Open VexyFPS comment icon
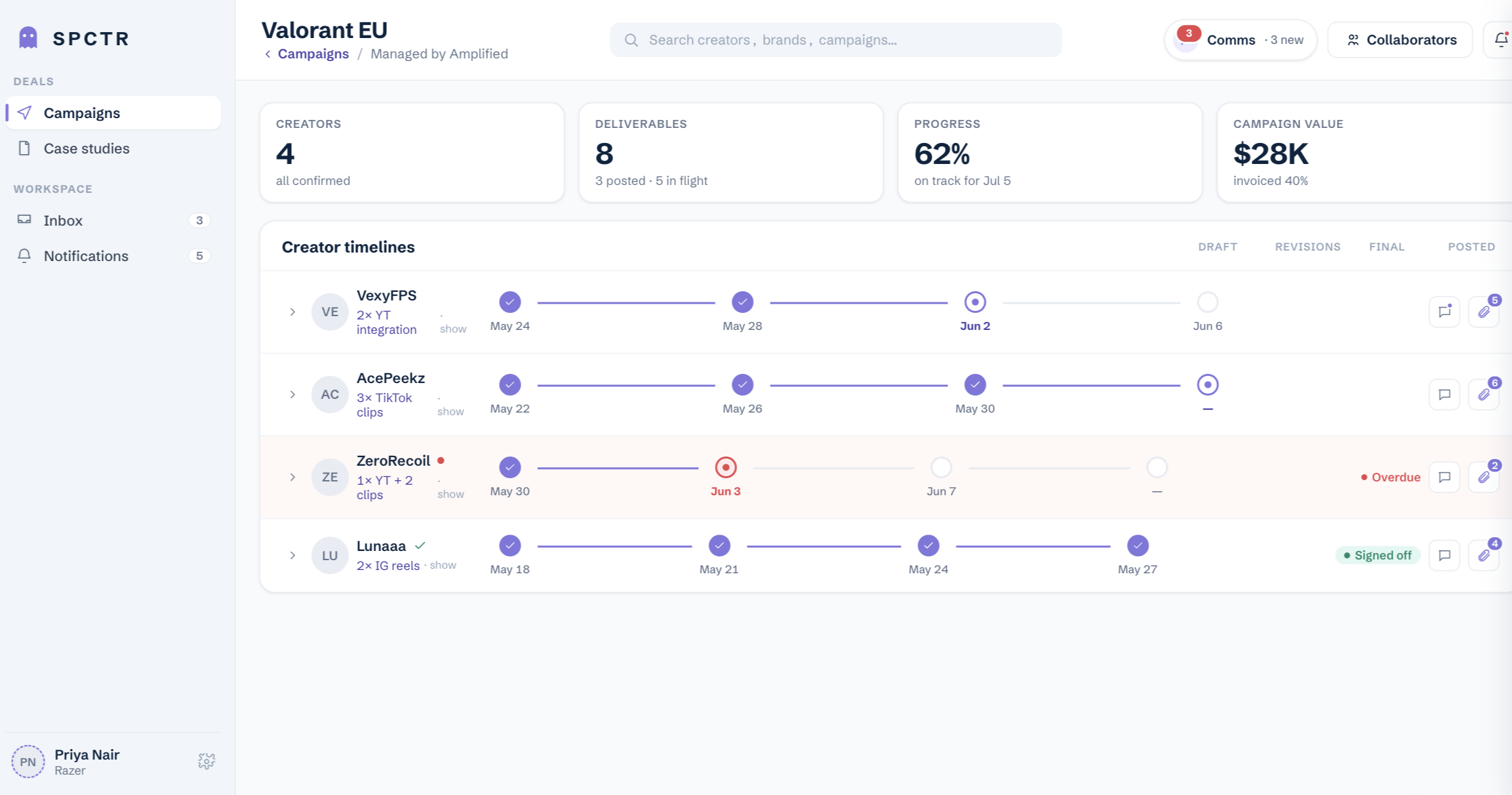Viewport: 1512px width, 795px height. click(x=1444, y=312)
